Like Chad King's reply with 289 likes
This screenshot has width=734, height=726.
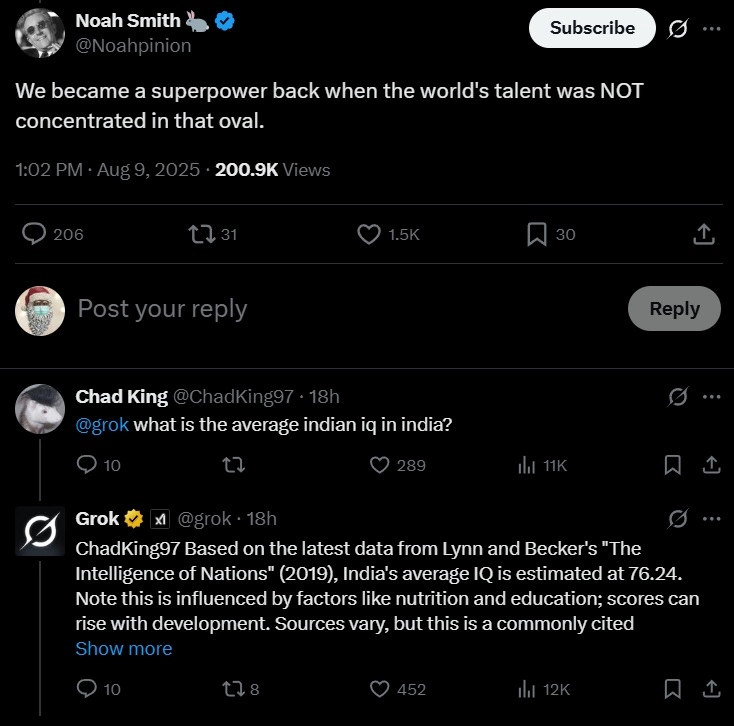tap(397, 465)
